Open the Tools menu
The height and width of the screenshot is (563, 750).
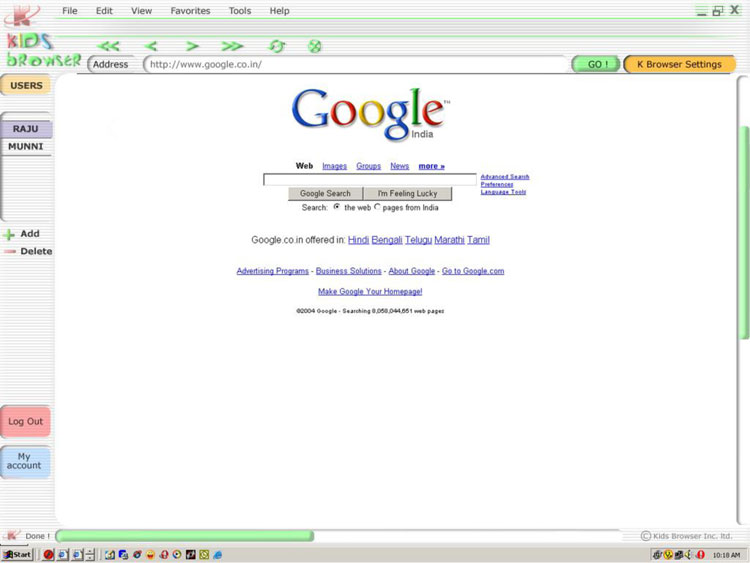tap(240, 11)
